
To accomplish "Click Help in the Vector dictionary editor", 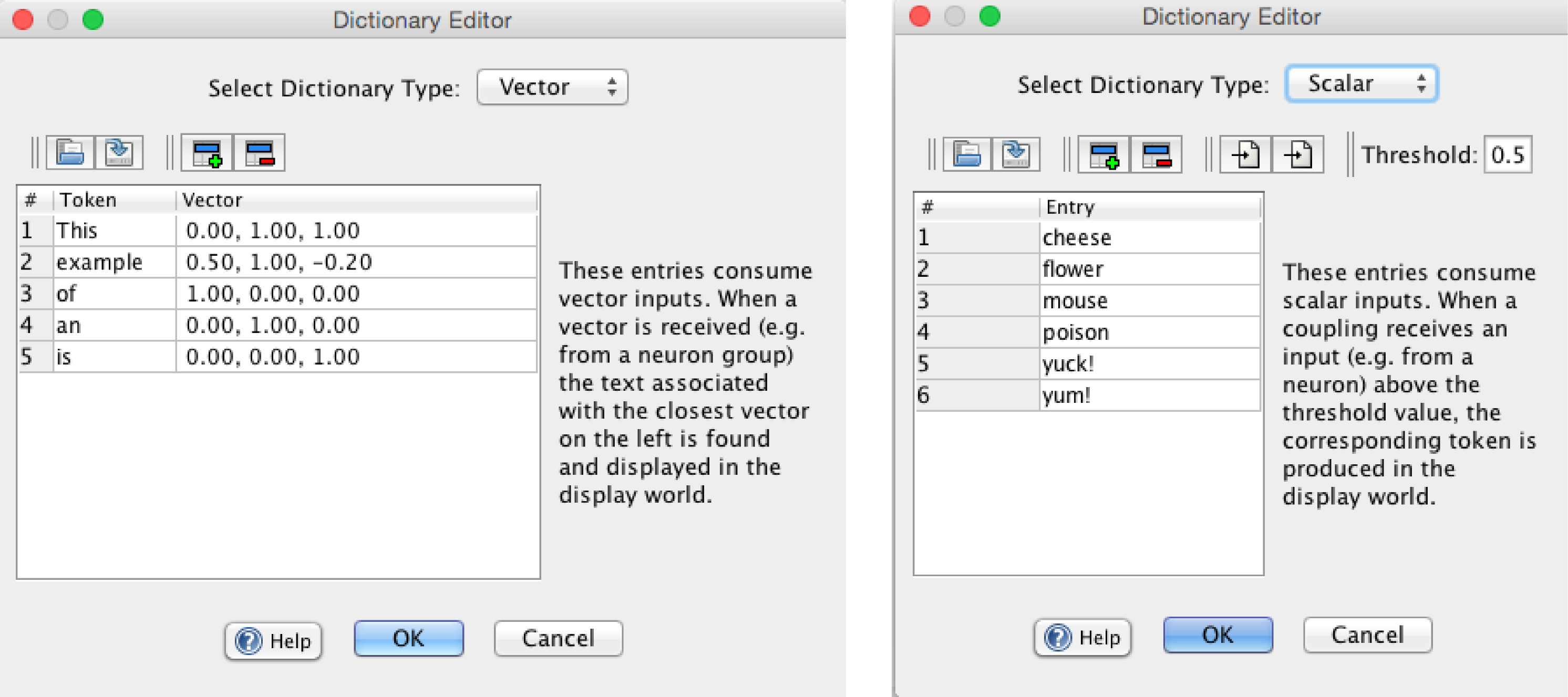I will 273,640.
